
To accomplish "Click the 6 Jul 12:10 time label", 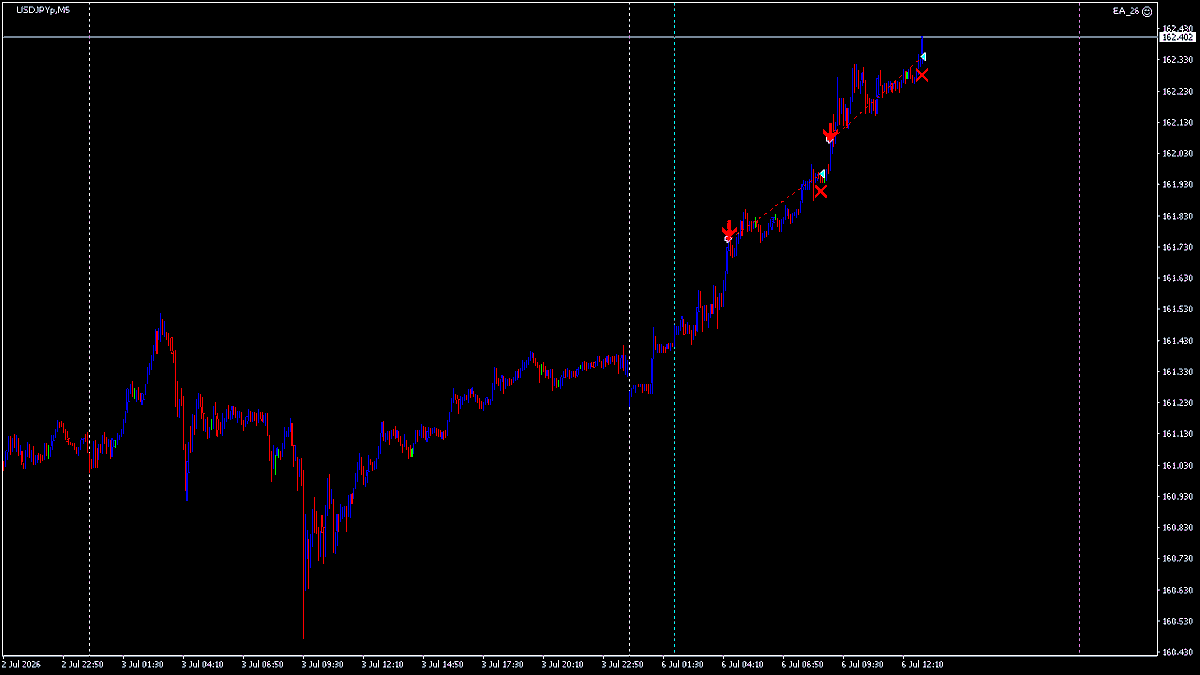I will tap(924, 664).
